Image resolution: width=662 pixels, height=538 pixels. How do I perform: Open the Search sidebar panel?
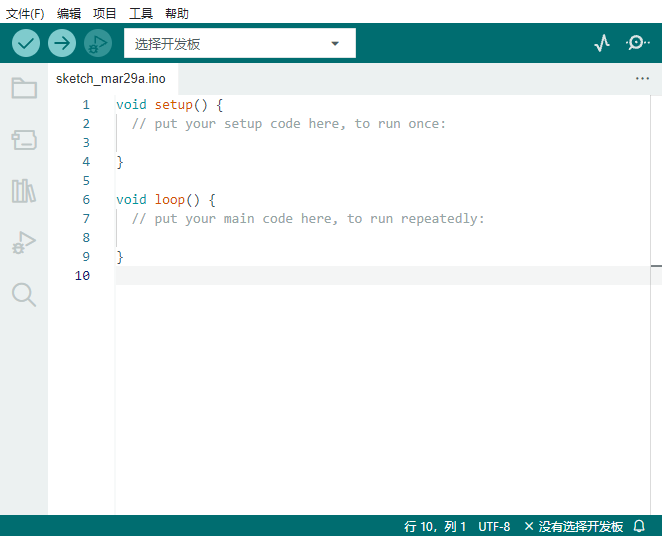click(x=24, y=294)
